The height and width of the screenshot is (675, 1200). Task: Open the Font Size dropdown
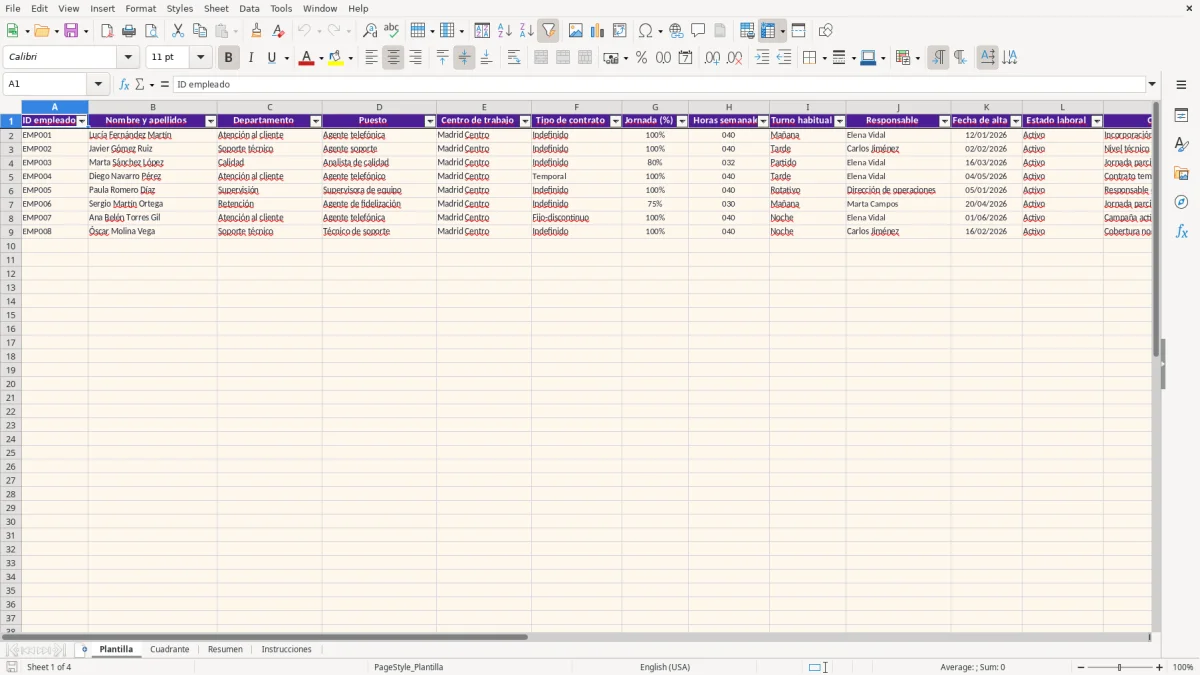click(x=200, y=58)
